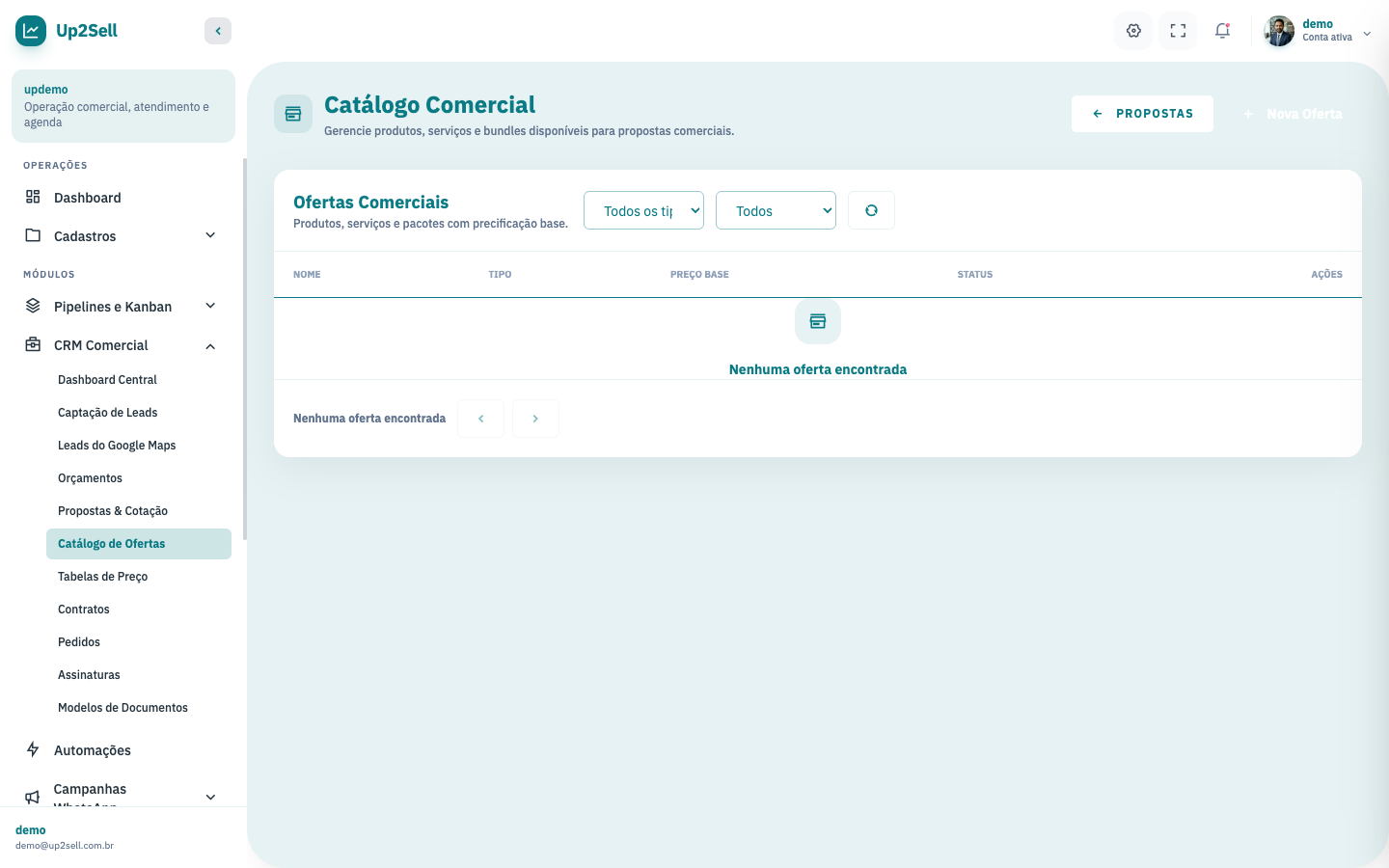The height and width of the screenshot is (868, 1389).
Task: Open the 'Todos' status filter dropdown
Action: pos(776,210)
